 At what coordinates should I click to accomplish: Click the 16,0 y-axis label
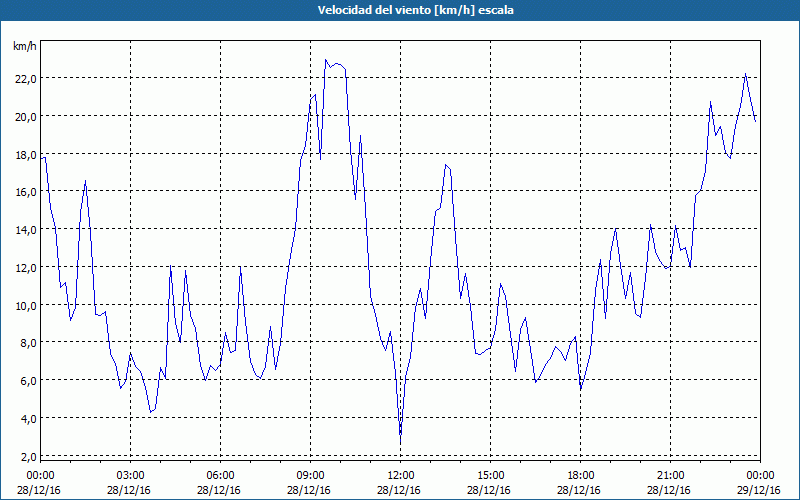point(26,192)
